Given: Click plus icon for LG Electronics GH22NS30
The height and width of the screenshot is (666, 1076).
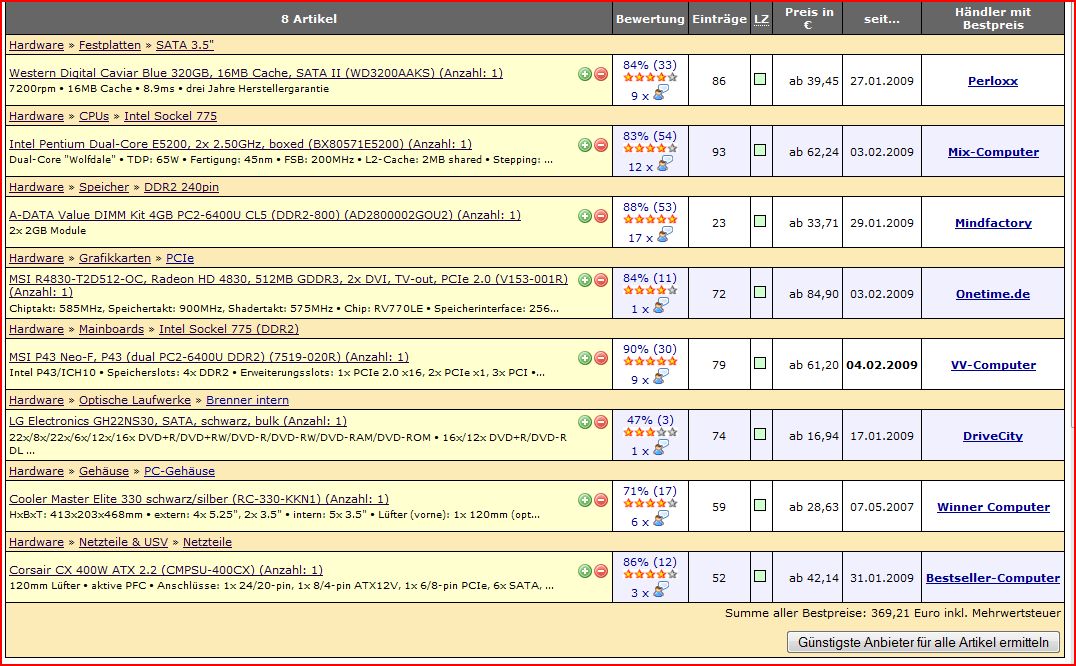Looking at the screenshot, I should [x=585, y=422].
